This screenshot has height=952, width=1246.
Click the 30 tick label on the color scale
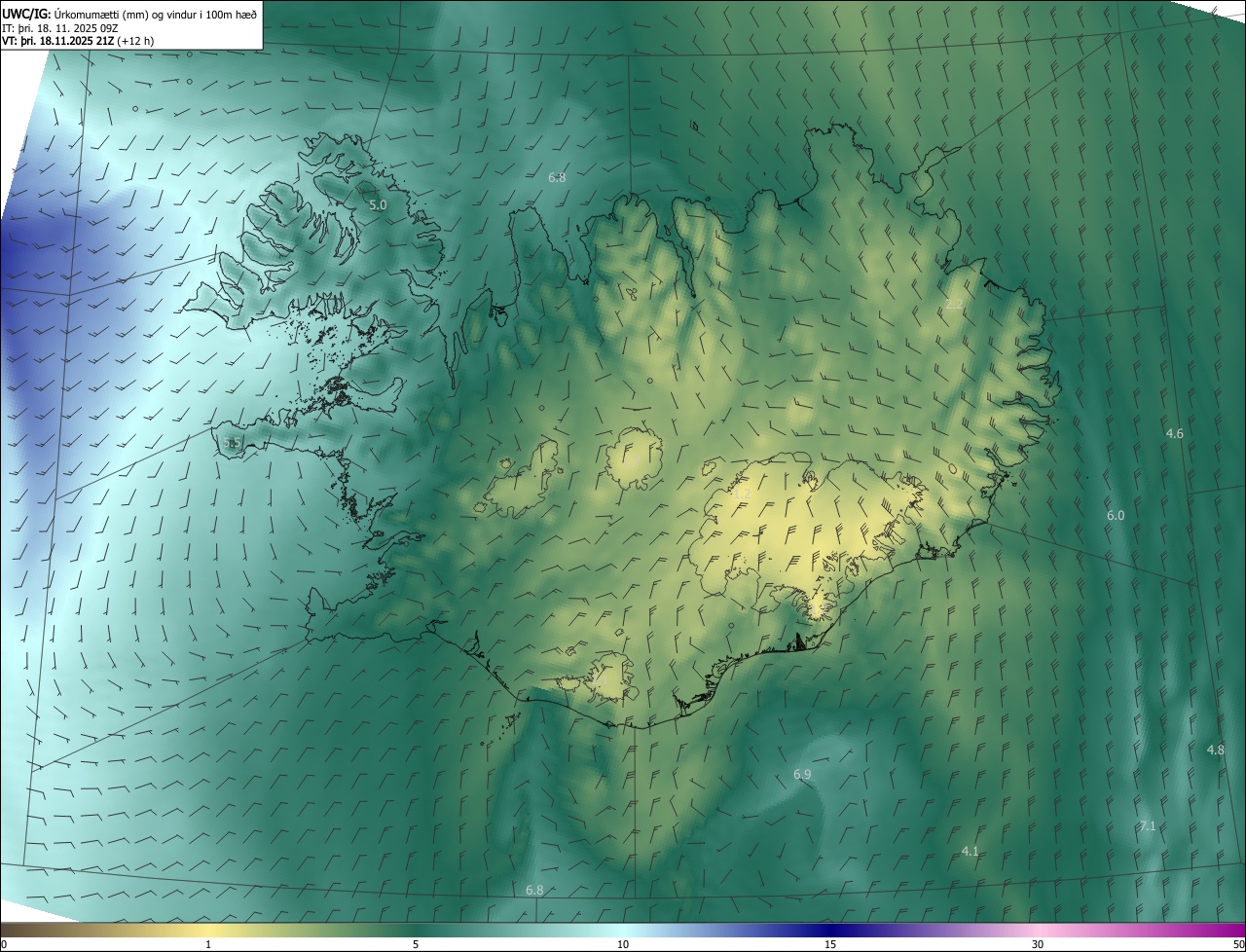1038,945
